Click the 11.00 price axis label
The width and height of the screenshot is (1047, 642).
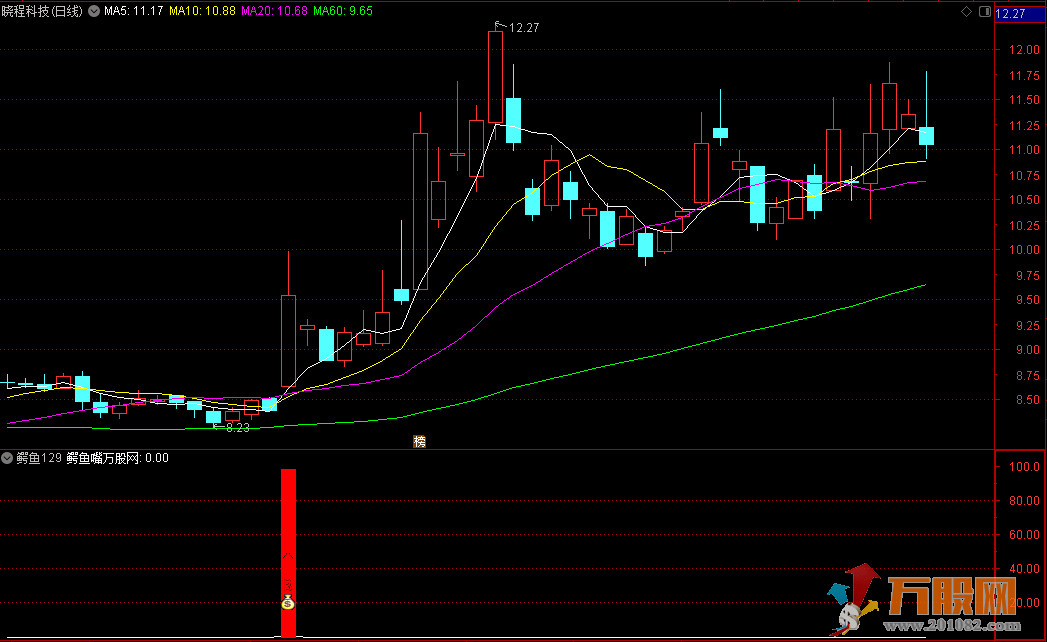[1024, 150]
